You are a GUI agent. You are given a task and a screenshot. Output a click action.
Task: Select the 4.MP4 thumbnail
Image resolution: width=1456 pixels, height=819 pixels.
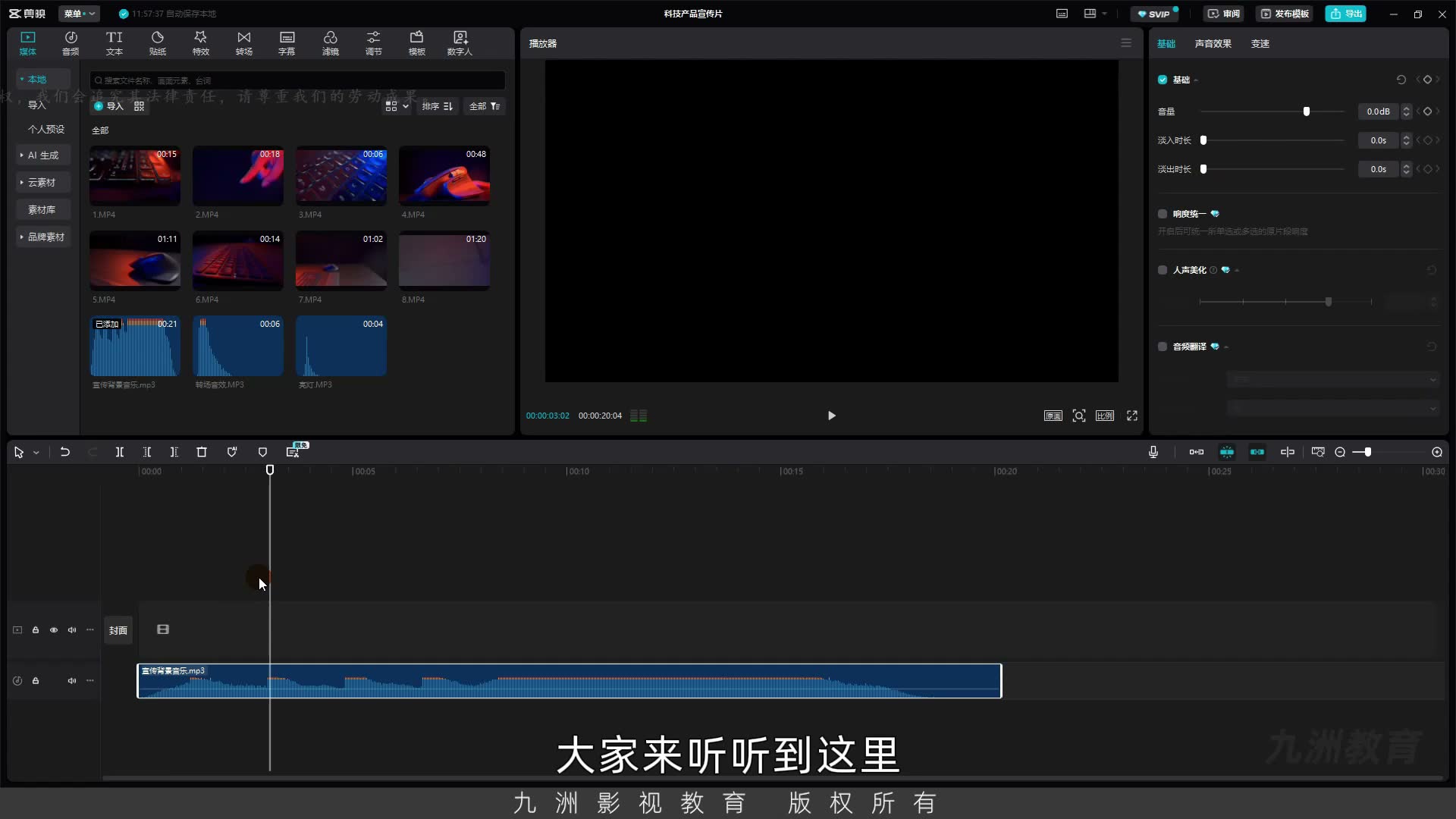(444, 177)
